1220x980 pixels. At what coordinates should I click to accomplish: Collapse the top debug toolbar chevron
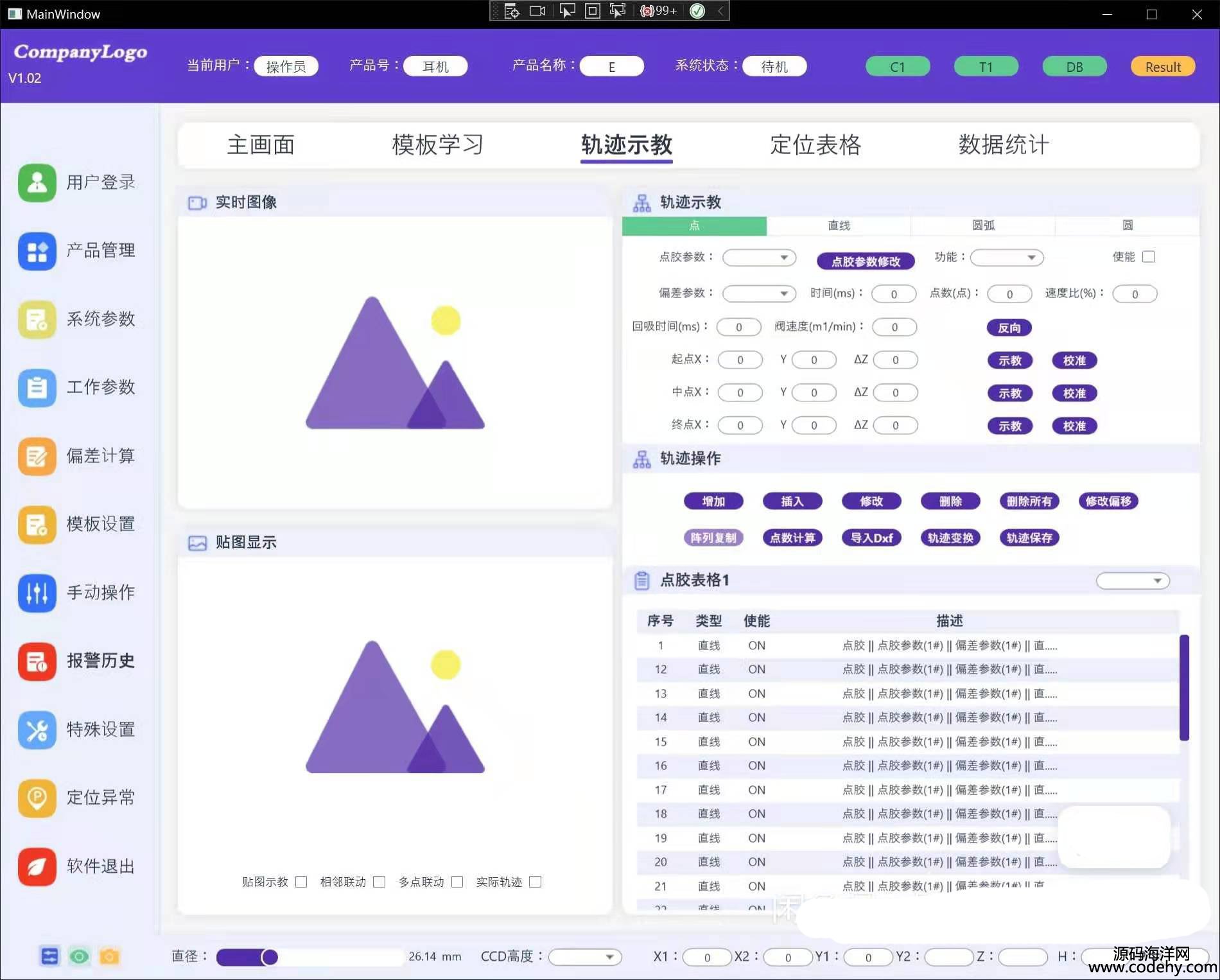click(720, 11)
